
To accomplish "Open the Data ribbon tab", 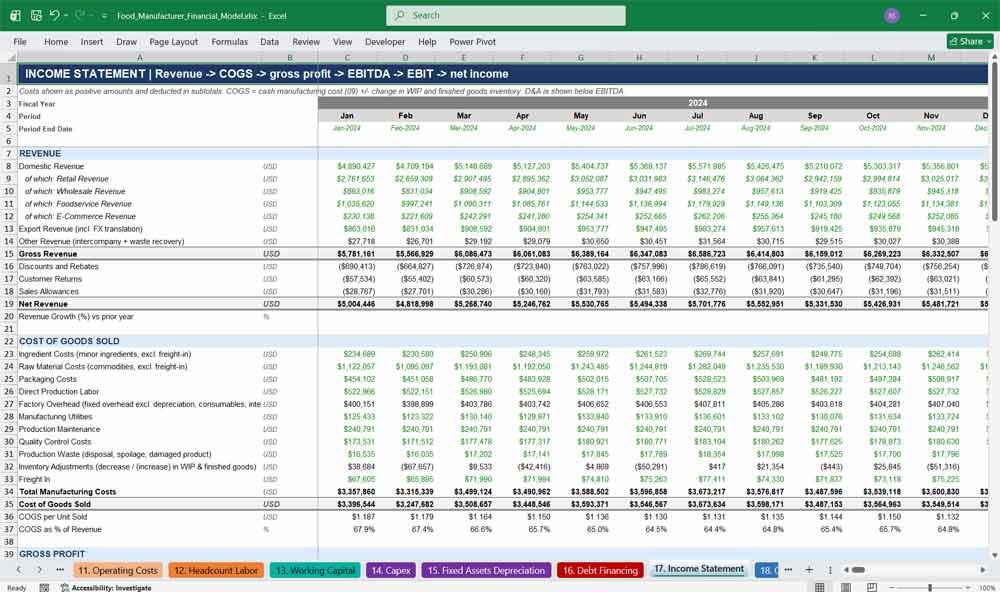I will click(x=269, y=41).
